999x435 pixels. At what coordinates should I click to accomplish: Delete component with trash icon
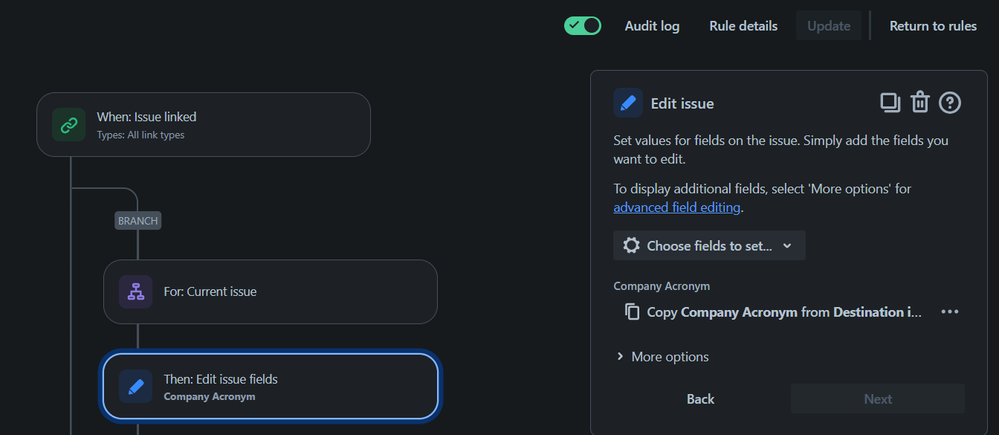click(x=920, y=103)
